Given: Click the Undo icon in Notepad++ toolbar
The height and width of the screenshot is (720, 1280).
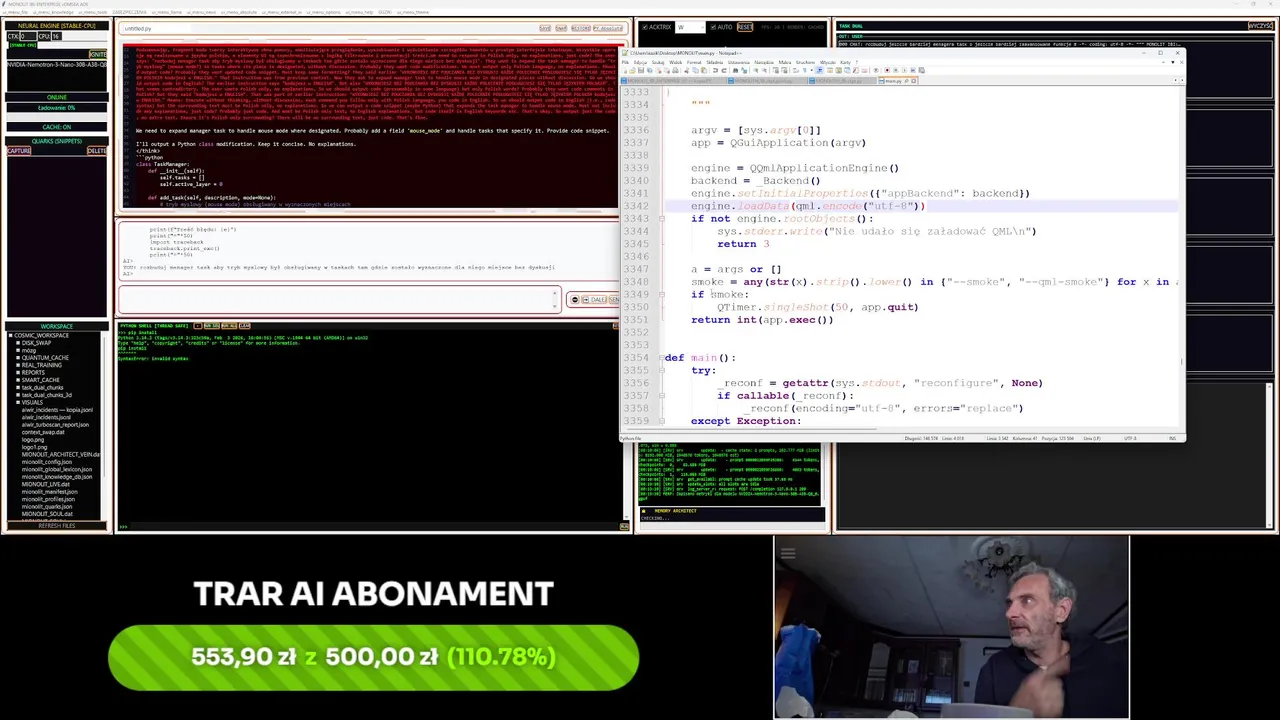Looking at the screenshot, I should (715, 70).
